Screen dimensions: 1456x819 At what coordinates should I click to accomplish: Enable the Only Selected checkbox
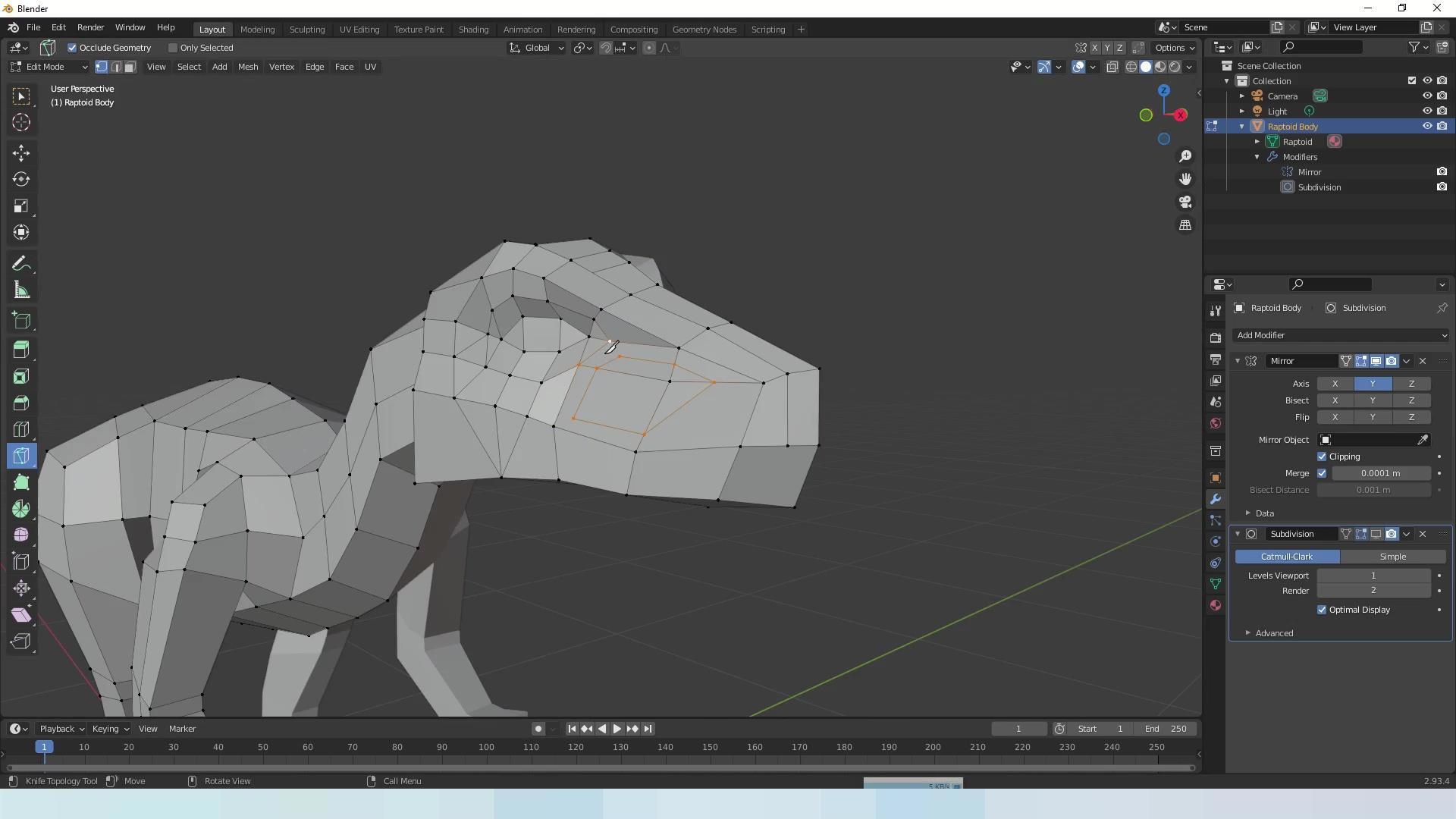click(x=173, y=48)
